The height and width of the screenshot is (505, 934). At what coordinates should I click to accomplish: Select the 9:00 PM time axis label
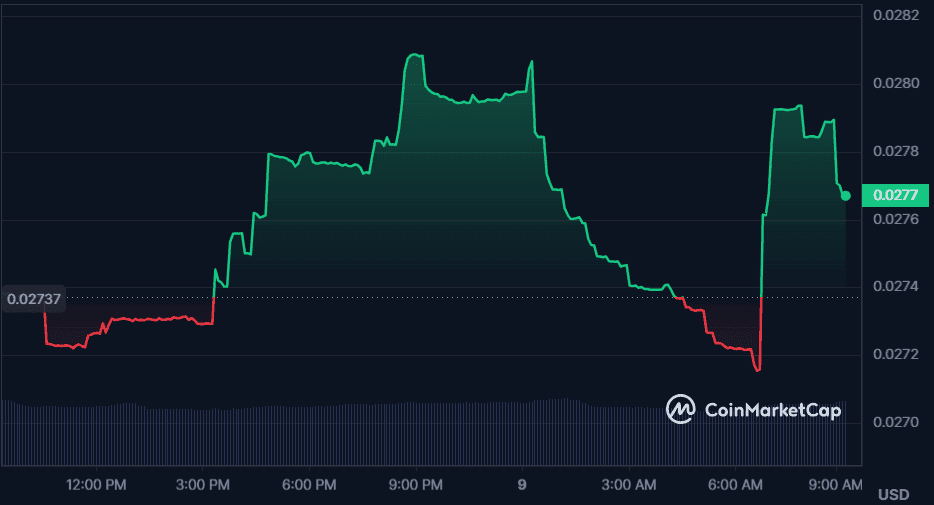click(x=415, y=485)
